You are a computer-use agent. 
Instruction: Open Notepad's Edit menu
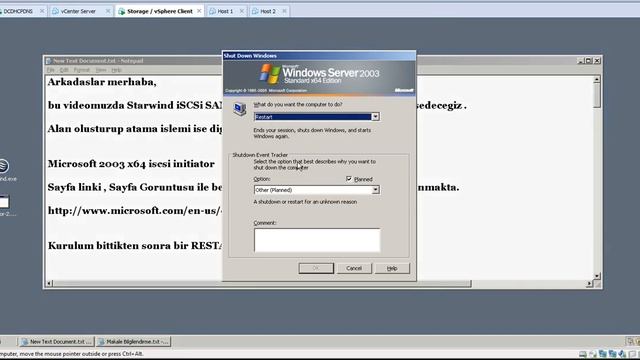64,70
